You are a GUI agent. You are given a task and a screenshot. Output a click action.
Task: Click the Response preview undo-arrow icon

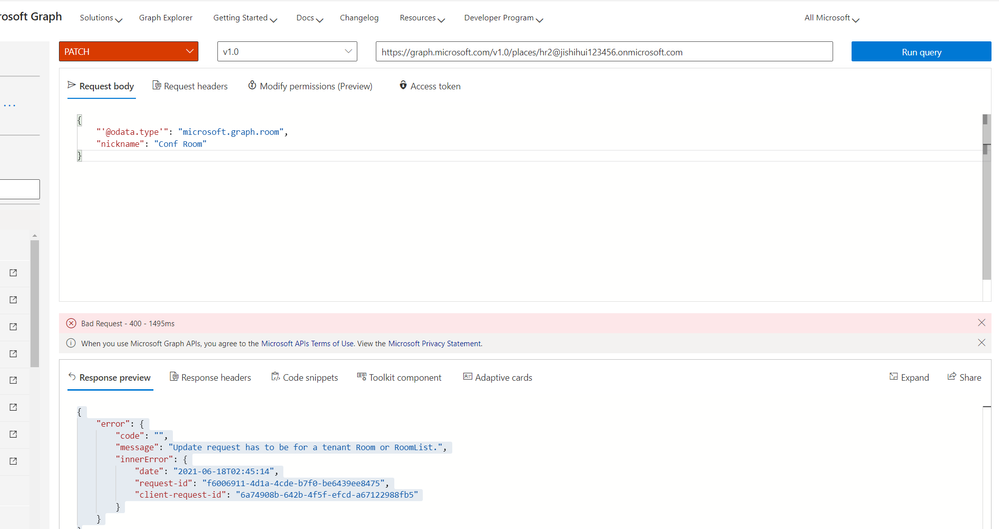click(72, 377)
